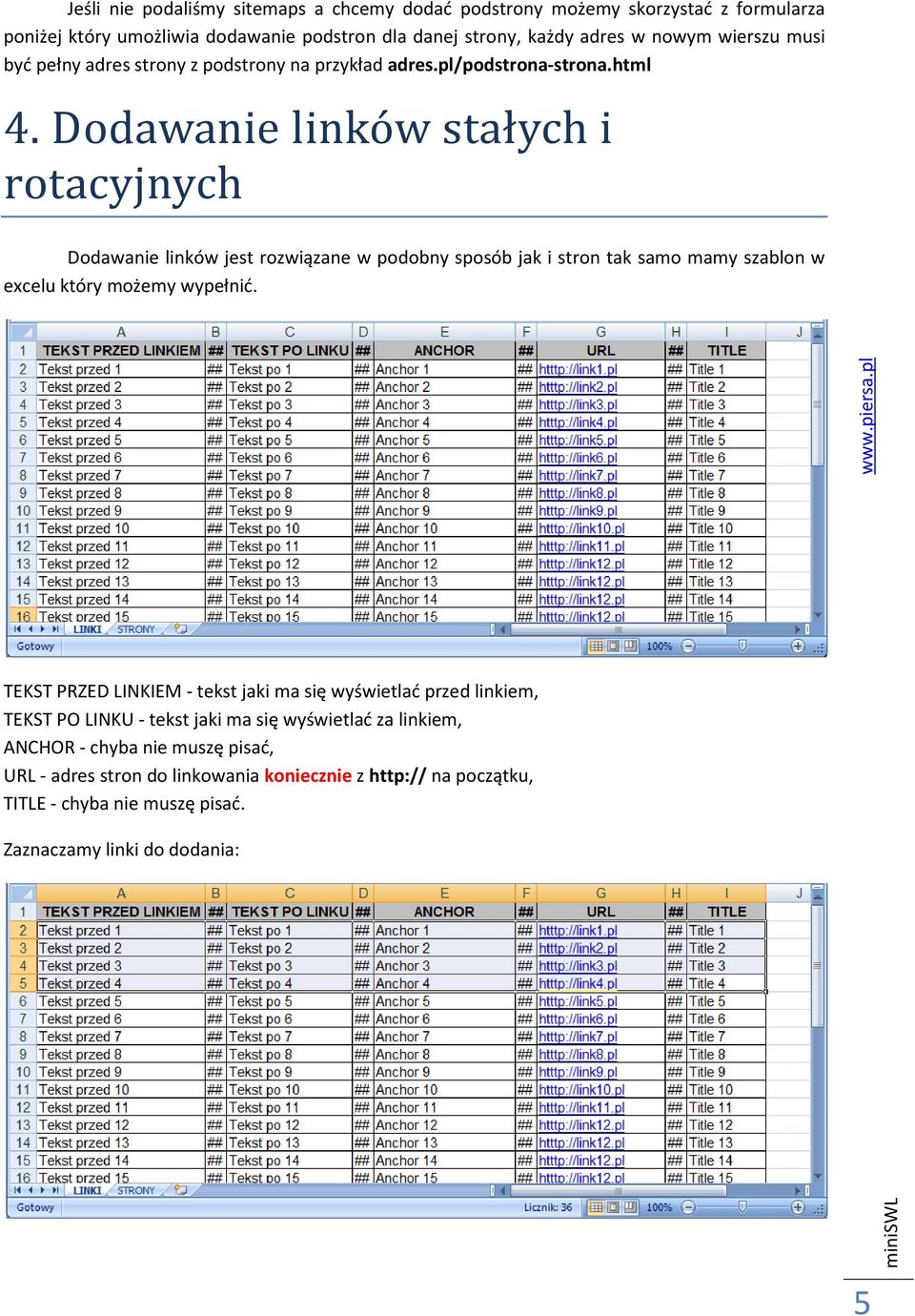Select 'Title 14' cell in lower spreadsheet
This screenshot has height=1316, width=915.
(726, 1161)
